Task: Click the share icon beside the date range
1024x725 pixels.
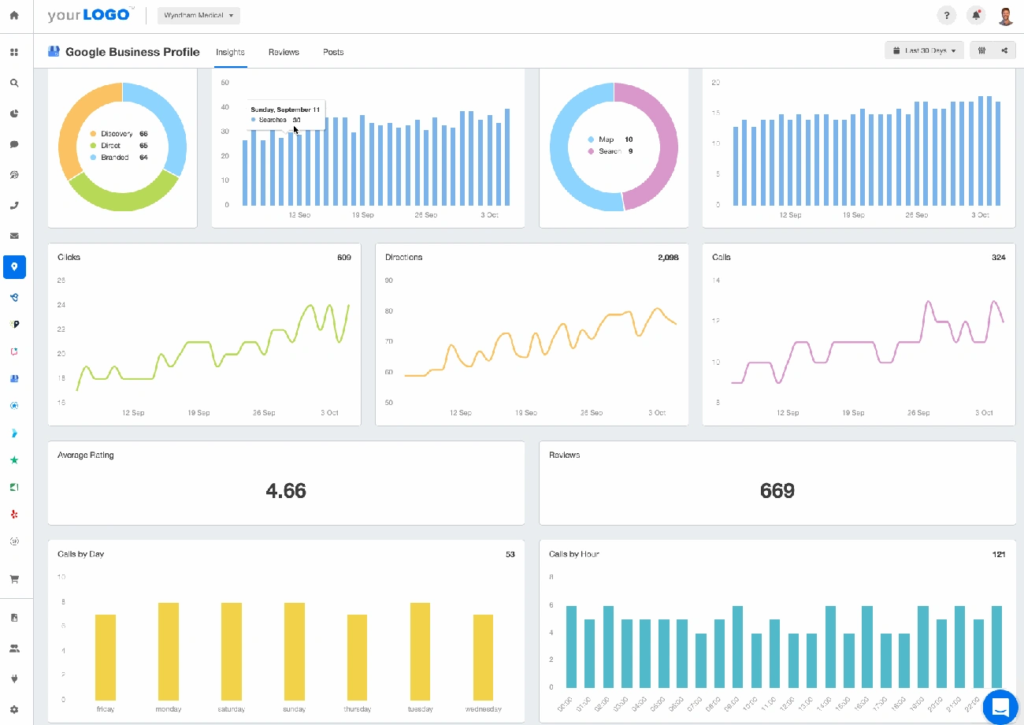Action: pyautogui.click(x=1003, y=51)
